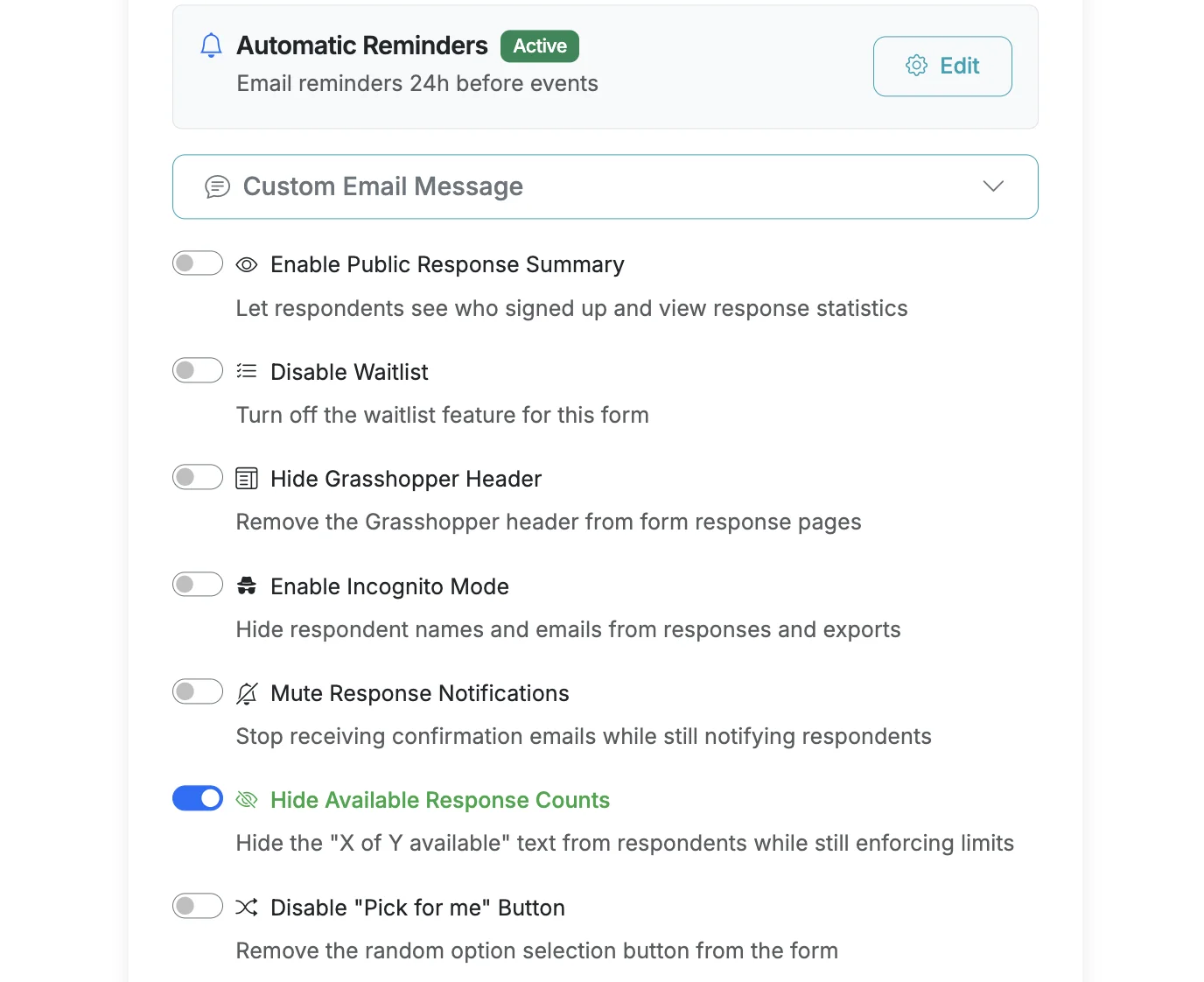Viewport: 1204px width, 982px height.
Task: Open the Edit settings for Automatic Reminders
Action: [x=942, y=66]
